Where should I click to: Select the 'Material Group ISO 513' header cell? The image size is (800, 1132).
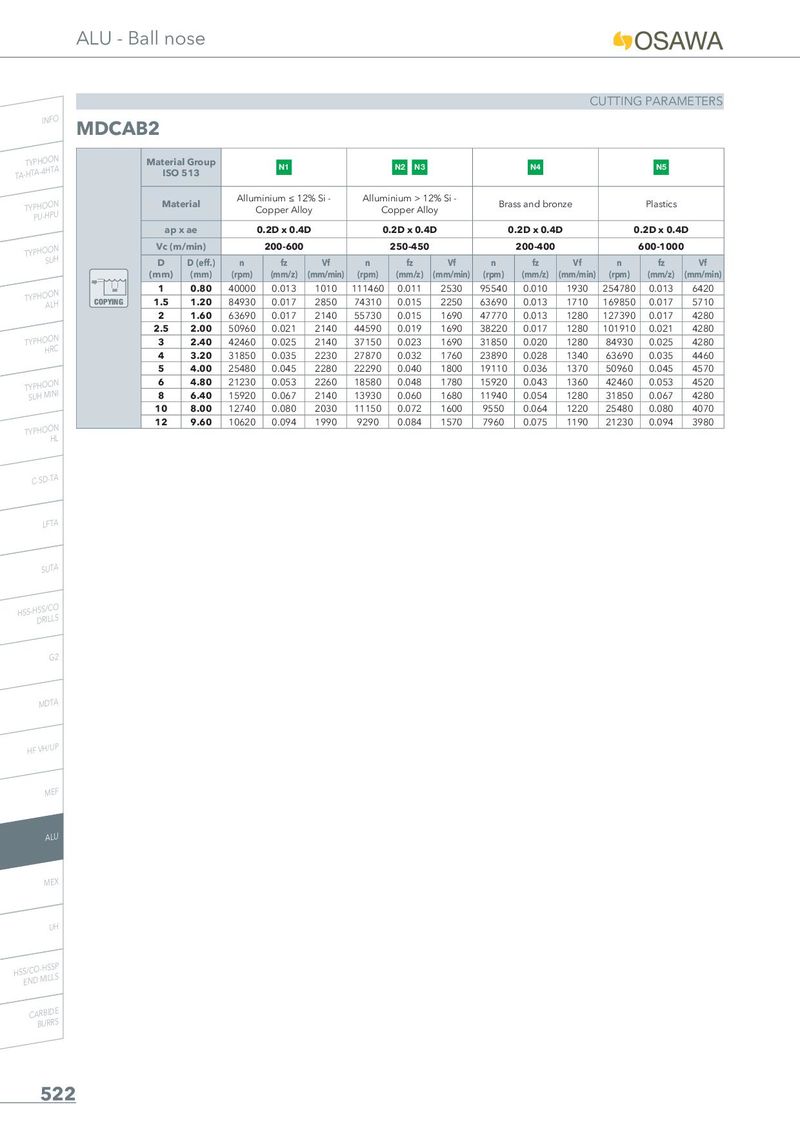point(181,167)
